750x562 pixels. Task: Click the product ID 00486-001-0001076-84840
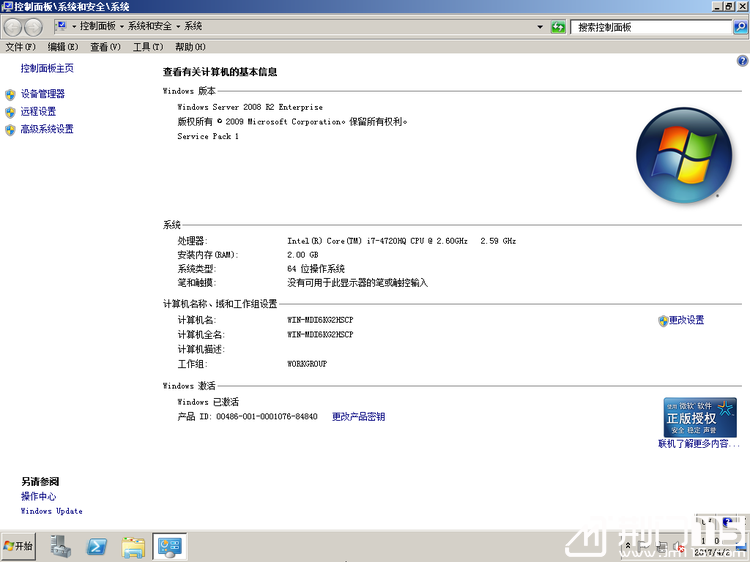click(x=267, y=417)
